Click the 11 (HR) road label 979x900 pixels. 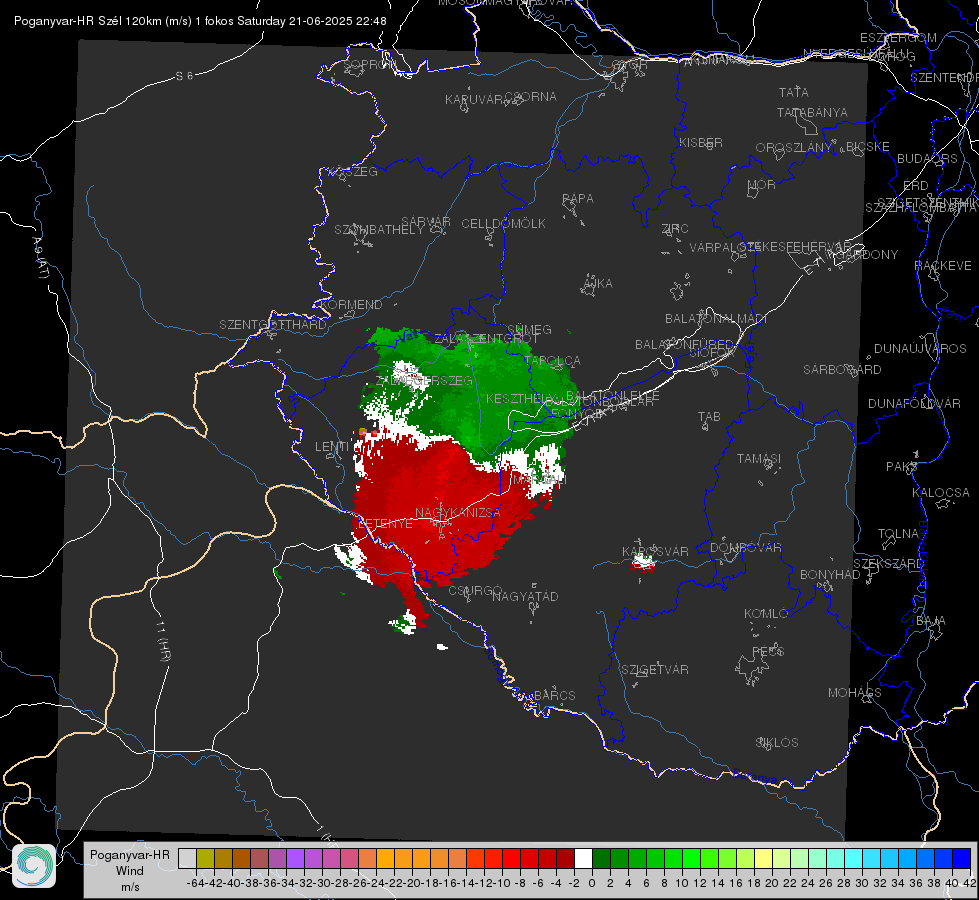point(162,641)
